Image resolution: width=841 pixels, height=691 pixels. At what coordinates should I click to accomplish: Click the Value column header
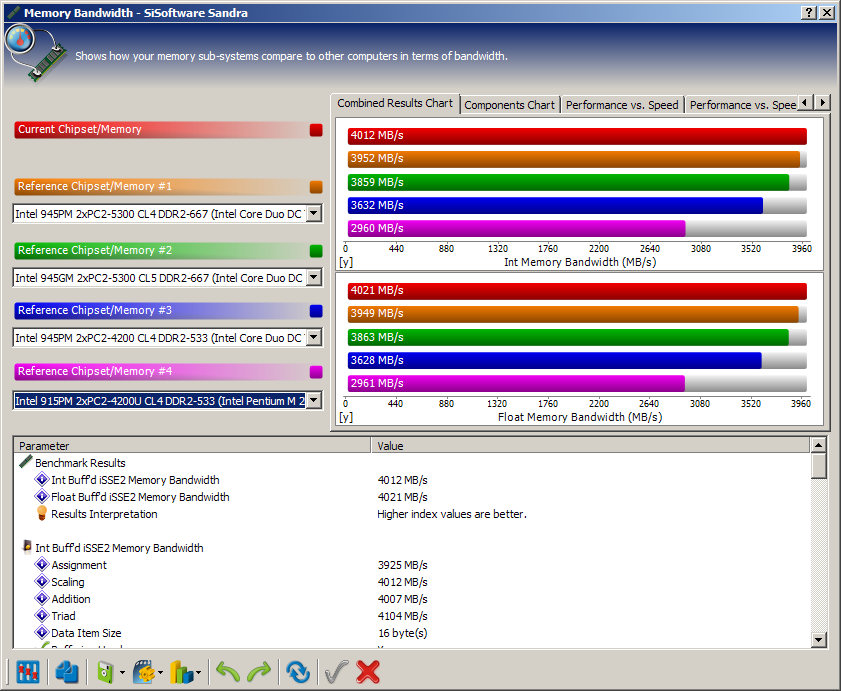(x=590, y=445)
